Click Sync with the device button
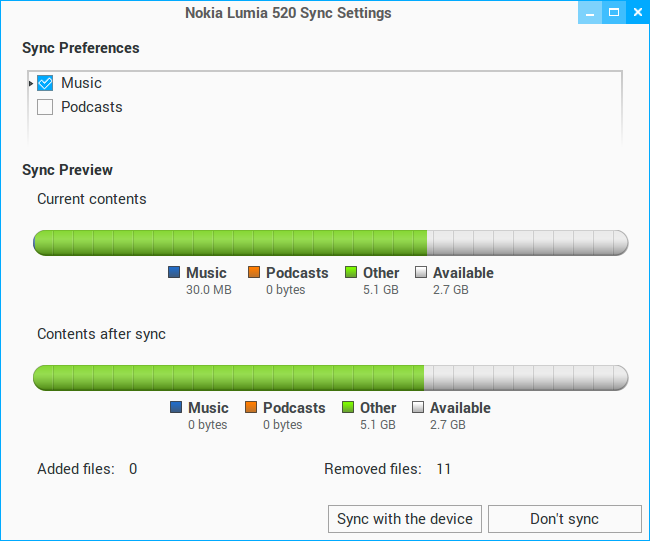Viewport: 650px width, 541px height. [405, 519]
